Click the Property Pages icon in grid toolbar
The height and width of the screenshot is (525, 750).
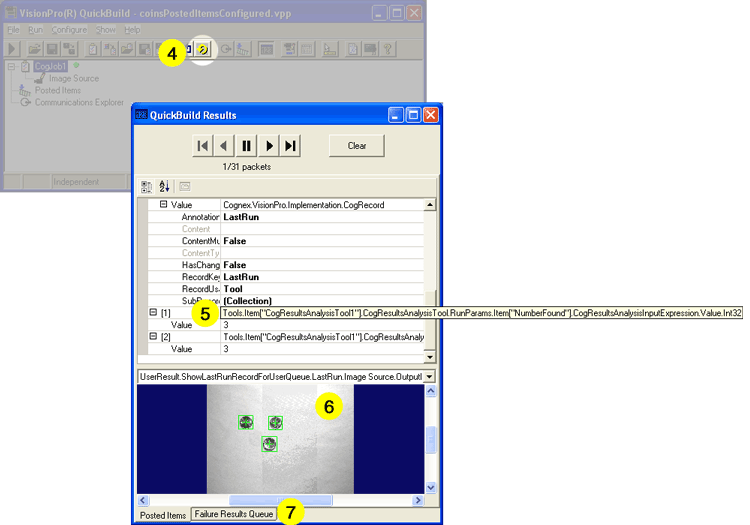pos(185,186)
